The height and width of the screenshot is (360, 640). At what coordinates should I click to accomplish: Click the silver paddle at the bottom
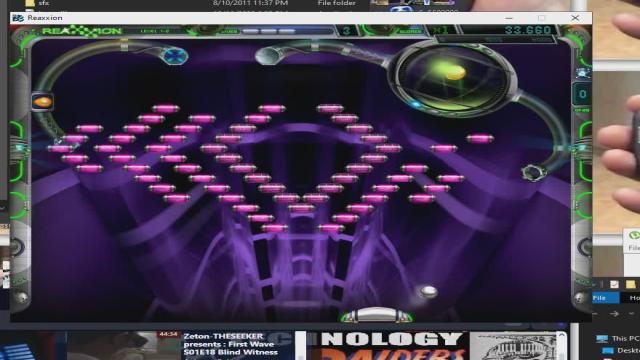tap(377, 315)
